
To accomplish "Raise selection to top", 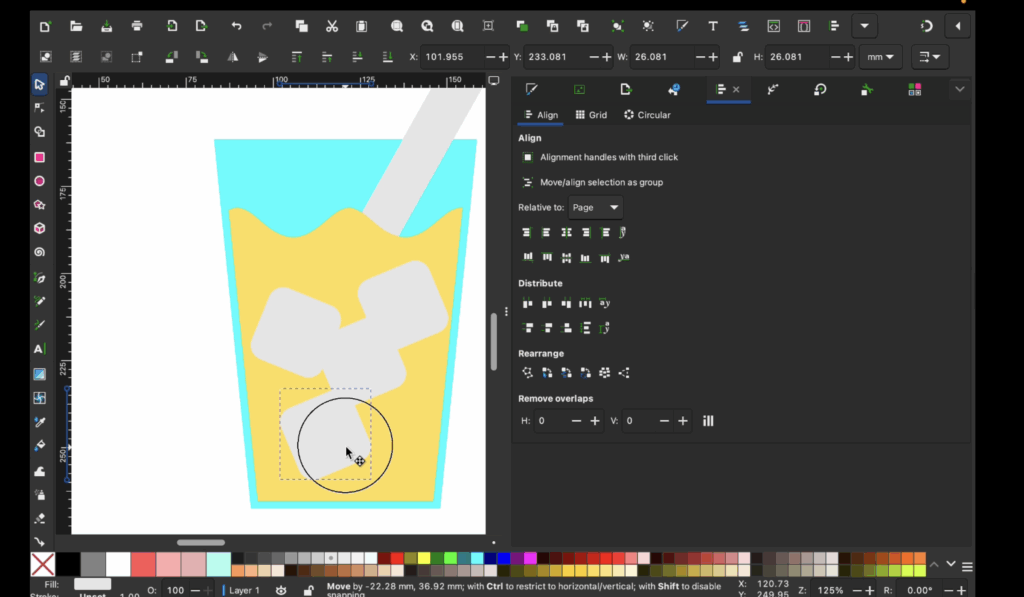I will (296, 57).
